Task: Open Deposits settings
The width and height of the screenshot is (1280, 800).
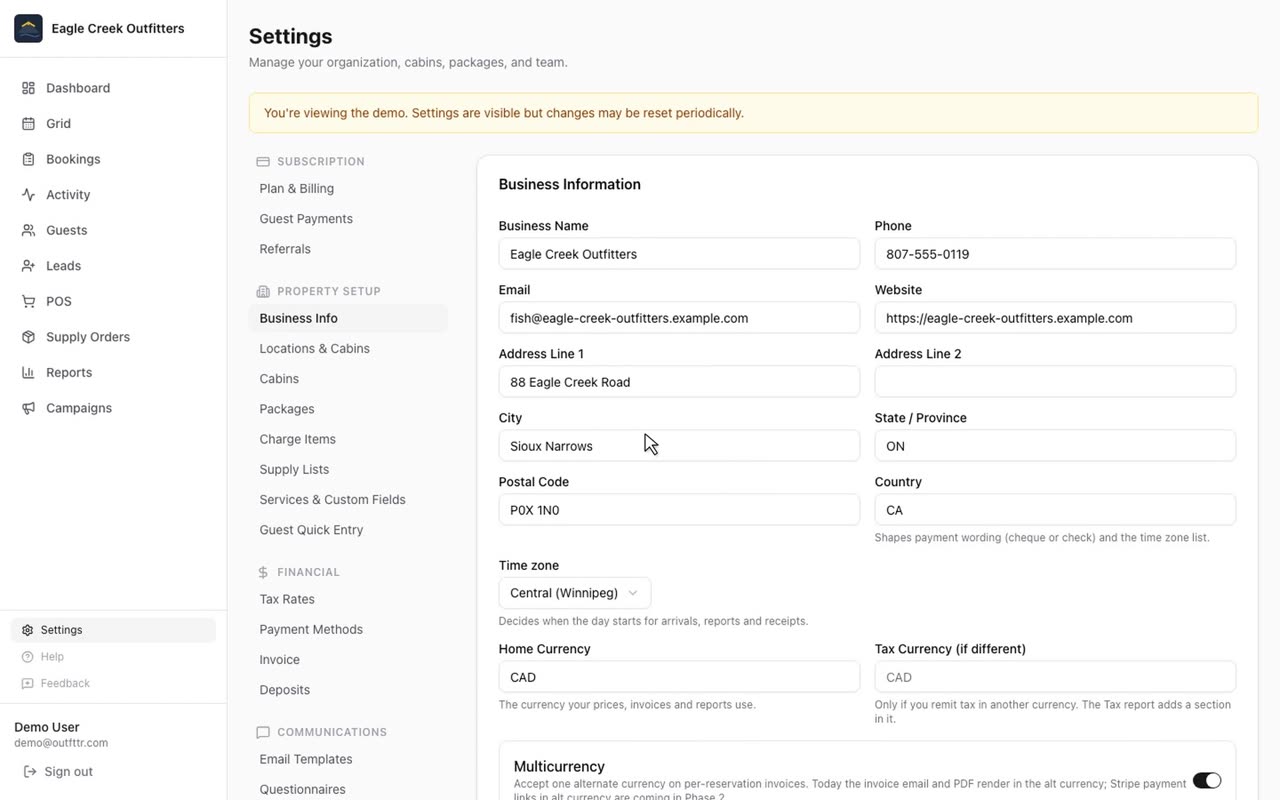Action: click(285, 690)
